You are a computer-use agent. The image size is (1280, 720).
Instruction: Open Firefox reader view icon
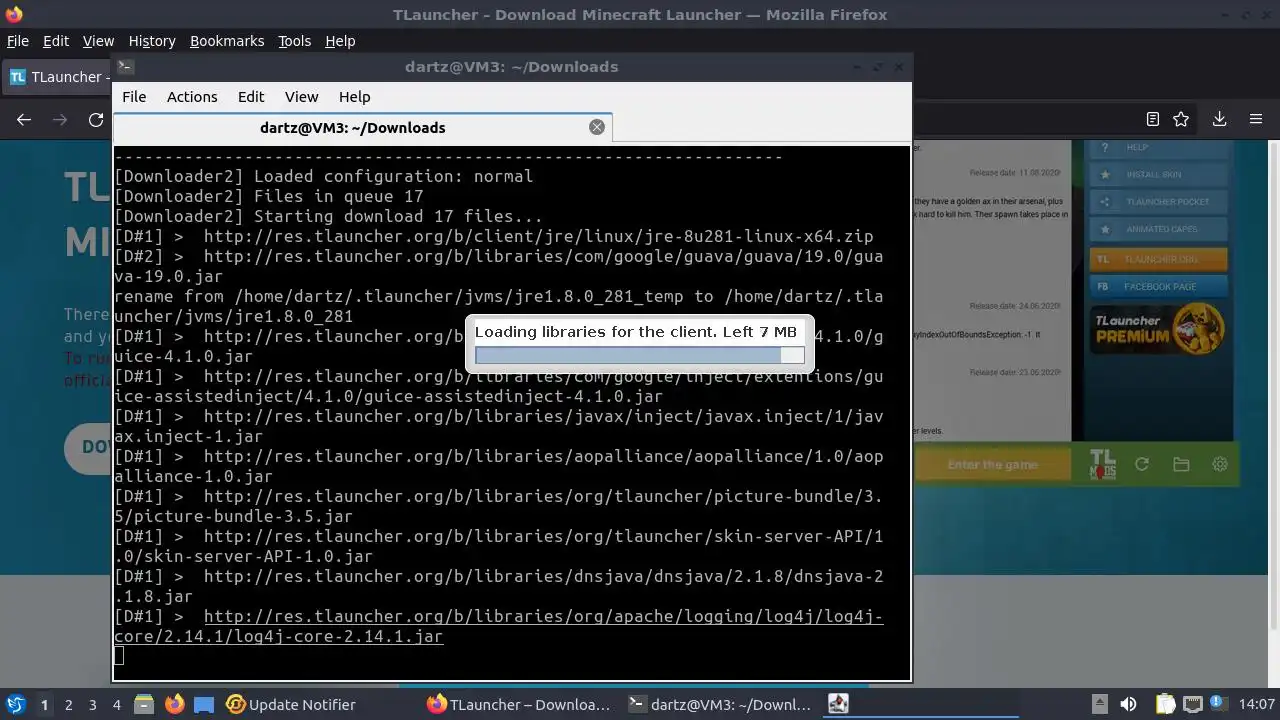click(x=1152, y=119)
